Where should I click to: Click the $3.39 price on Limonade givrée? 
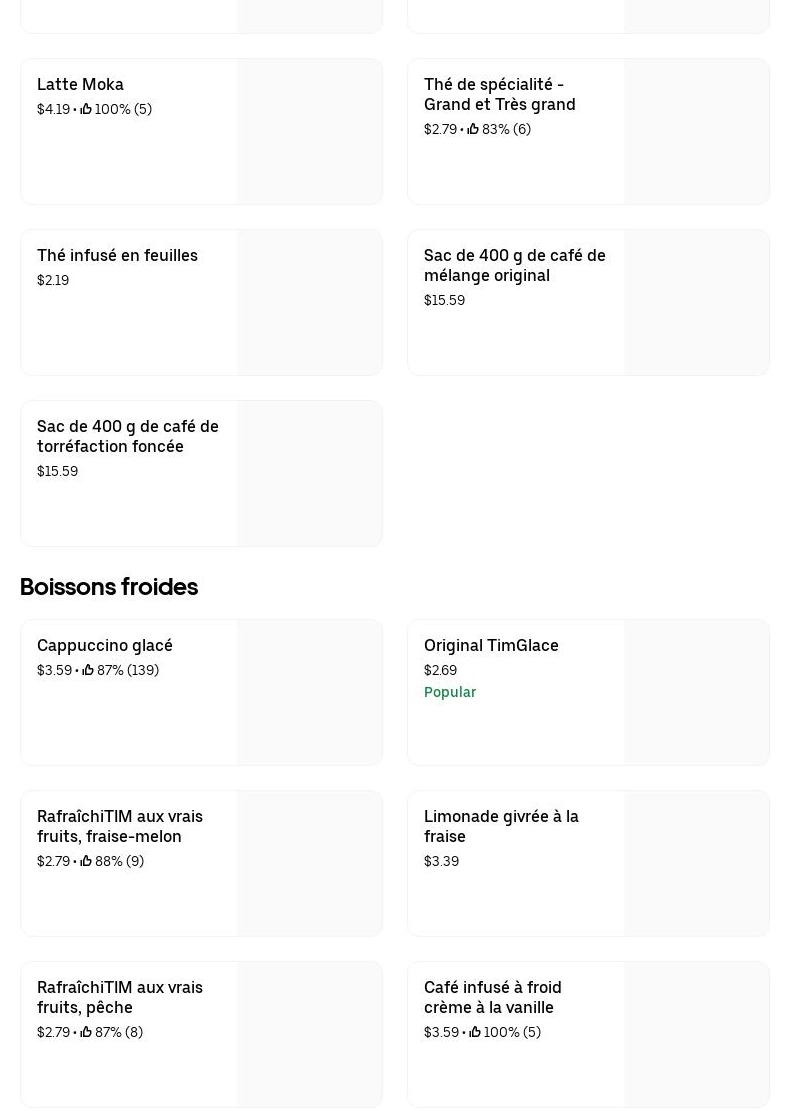[x=441, y=861]
